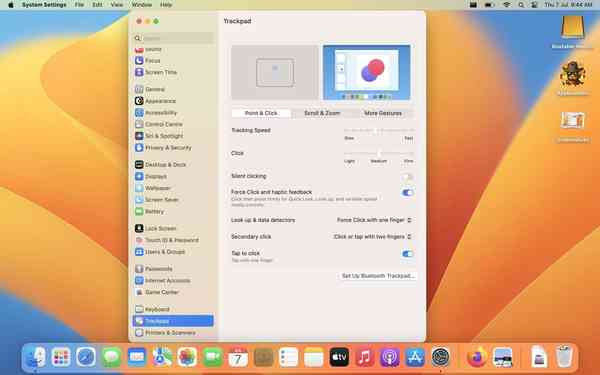The image size is (600, 375).
Task: Disable the Tap to click switch
Action: pyautogui.click(x=408, y=254)
